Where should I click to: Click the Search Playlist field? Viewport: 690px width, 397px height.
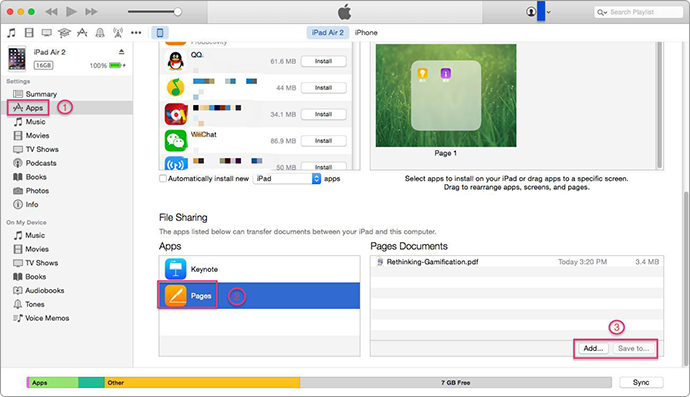[638, 12]
